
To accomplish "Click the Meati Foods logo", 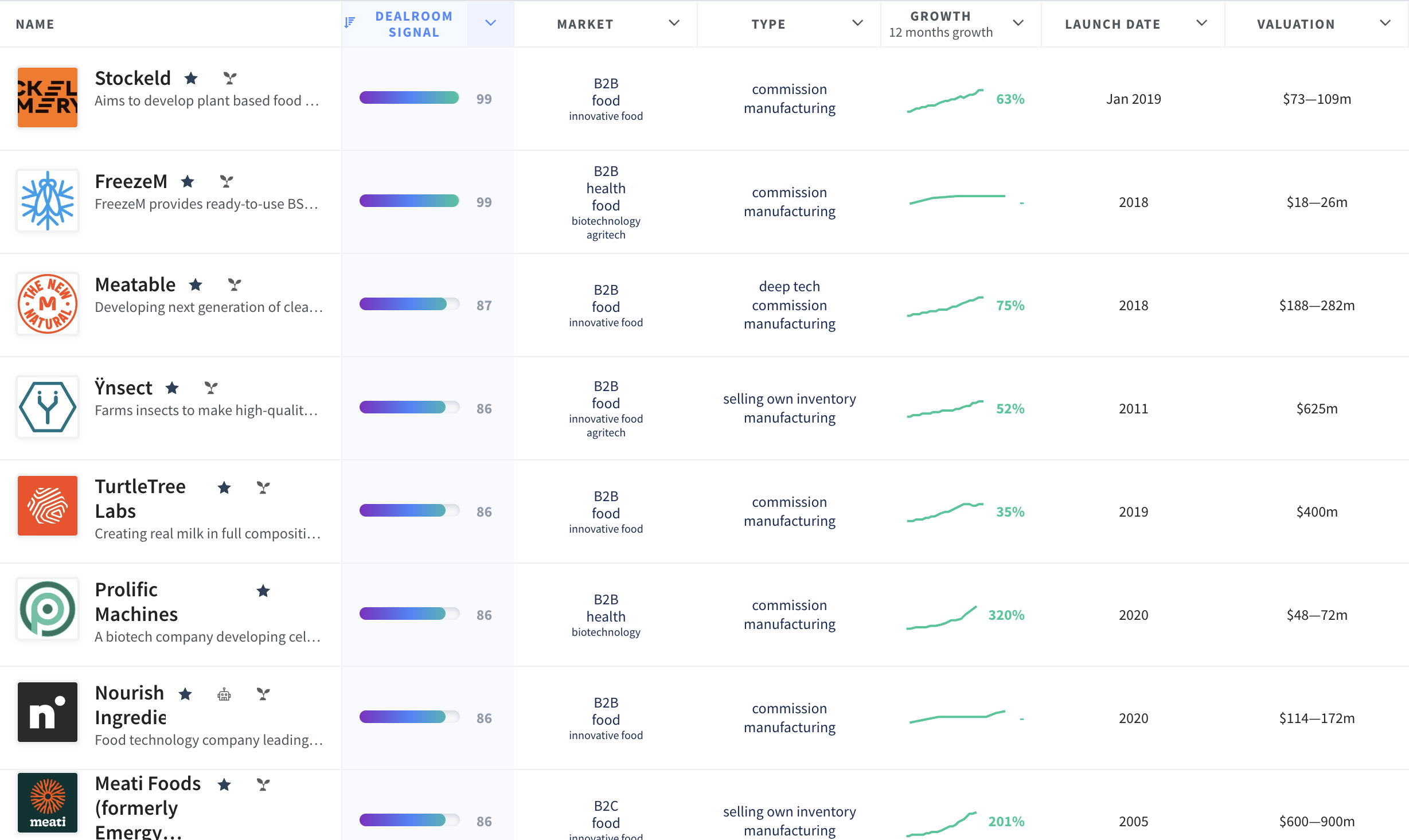I will click(48, 803).
